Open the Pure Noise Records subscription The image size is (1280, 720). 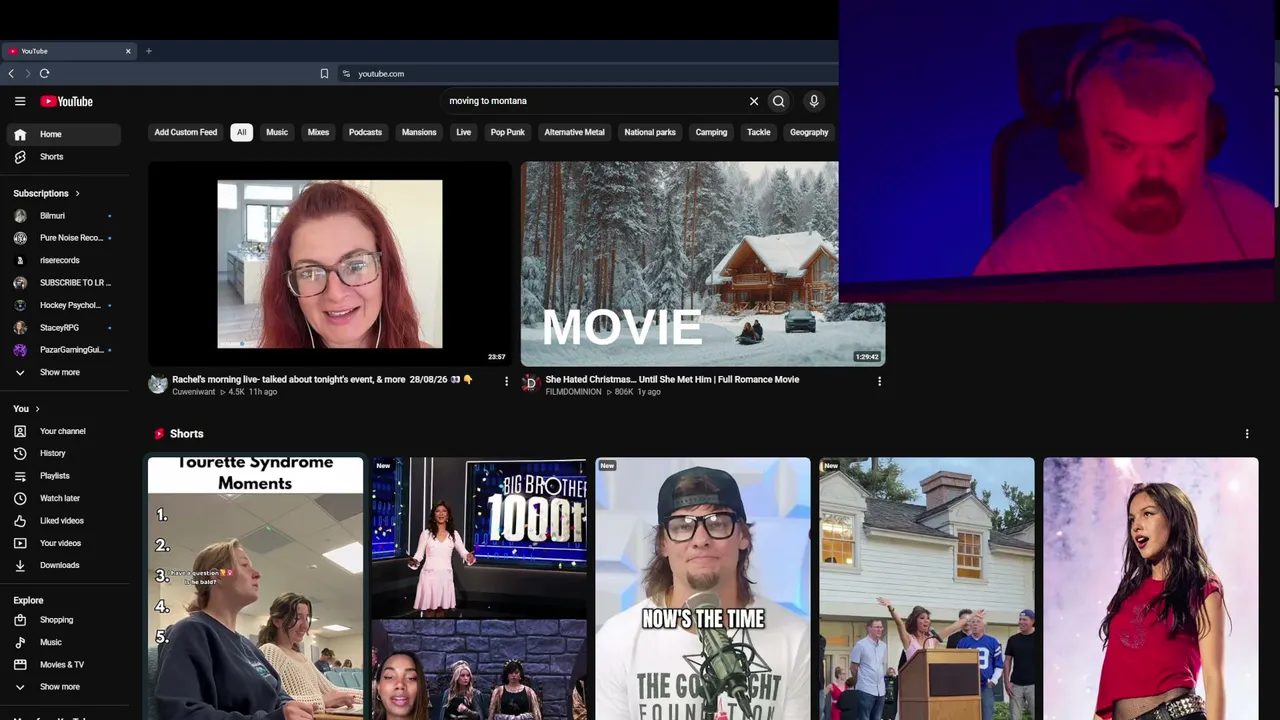pos(64,238)
